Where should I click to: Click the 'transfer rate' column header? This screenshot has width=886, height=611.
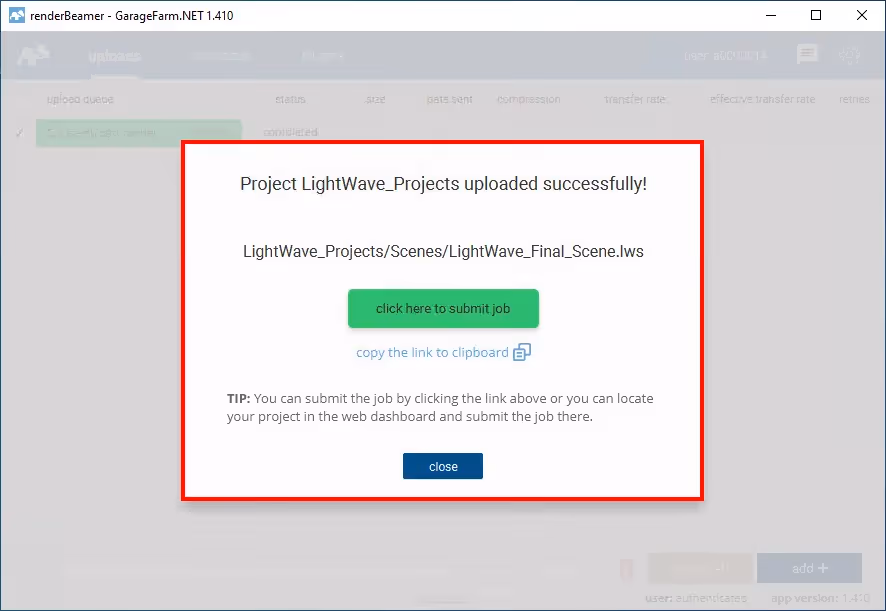[x=635, y=99]
